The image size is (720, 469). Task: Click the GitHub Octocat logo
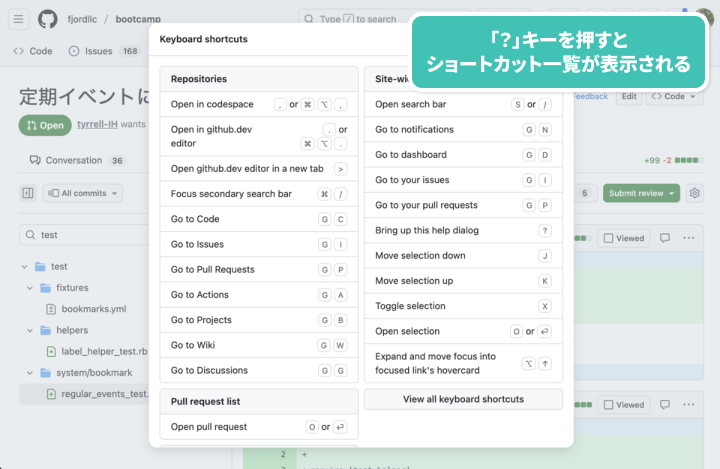coord(48,19)
